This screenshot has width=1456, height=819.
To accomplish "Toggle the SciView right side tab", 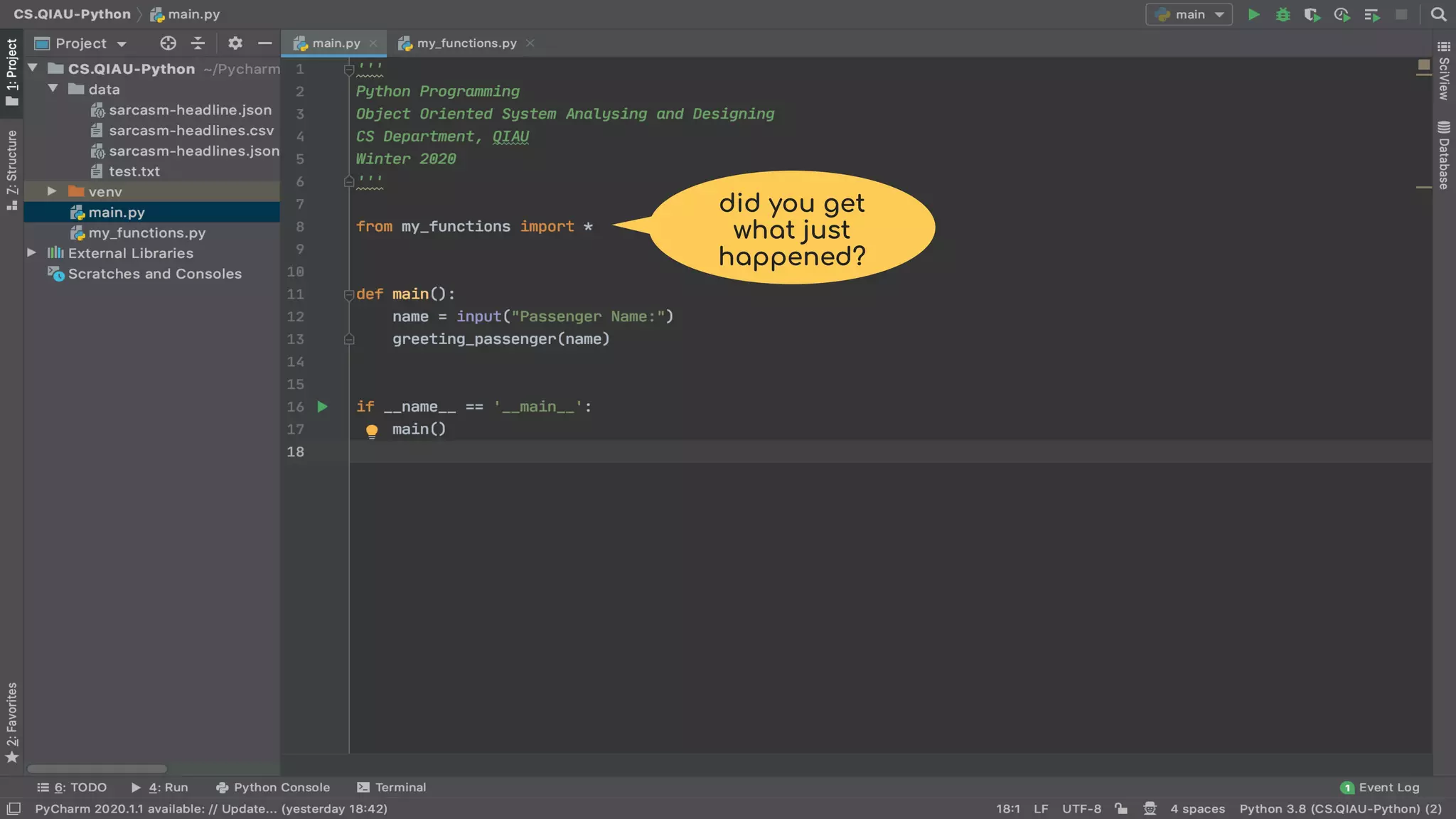I will [x=1443, y=71].
